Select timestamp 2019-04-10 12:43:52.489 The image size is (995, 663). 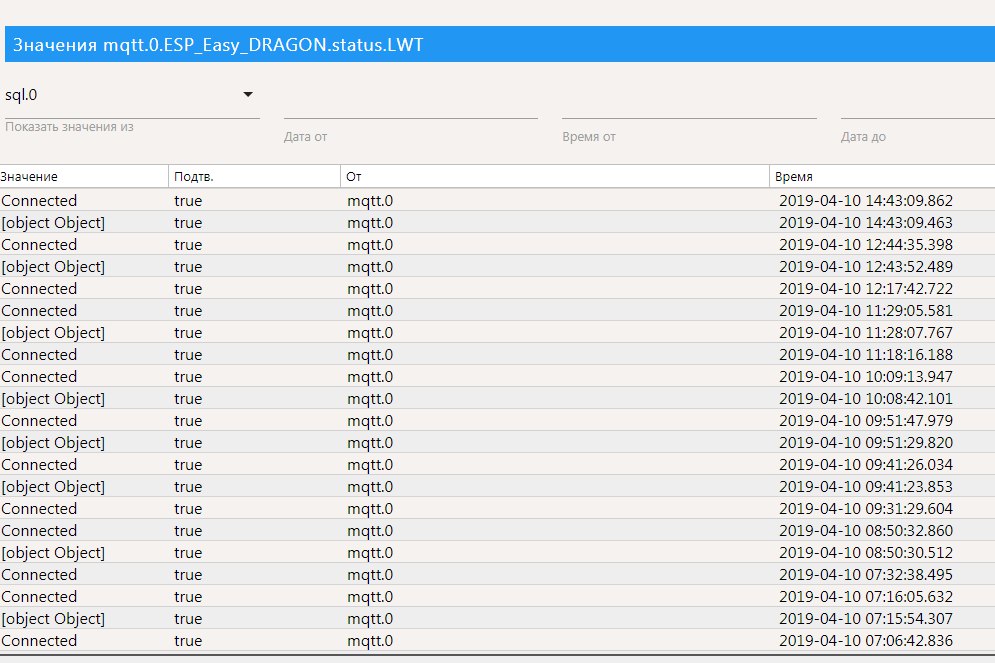click(866, 266)
